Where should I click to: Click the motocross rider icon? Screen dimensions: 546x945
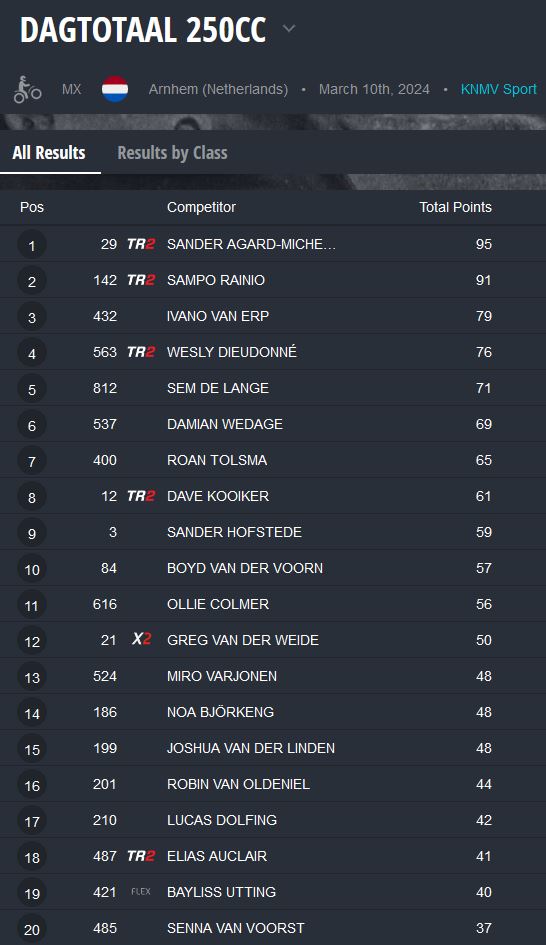[27, 89]
